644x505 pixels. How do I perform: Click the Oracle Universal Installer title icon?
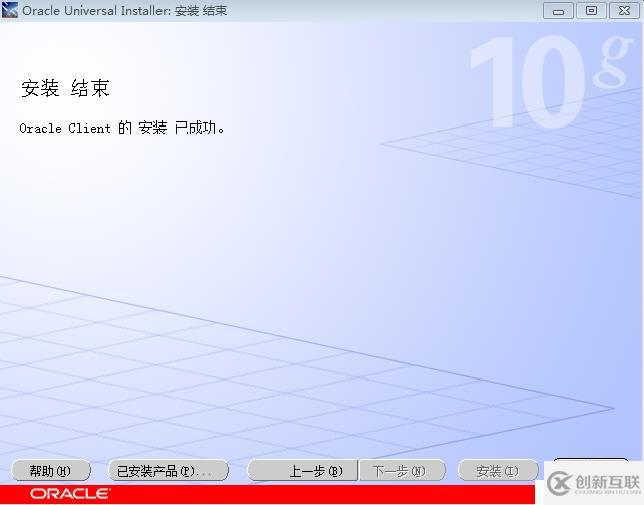[9, 10]
